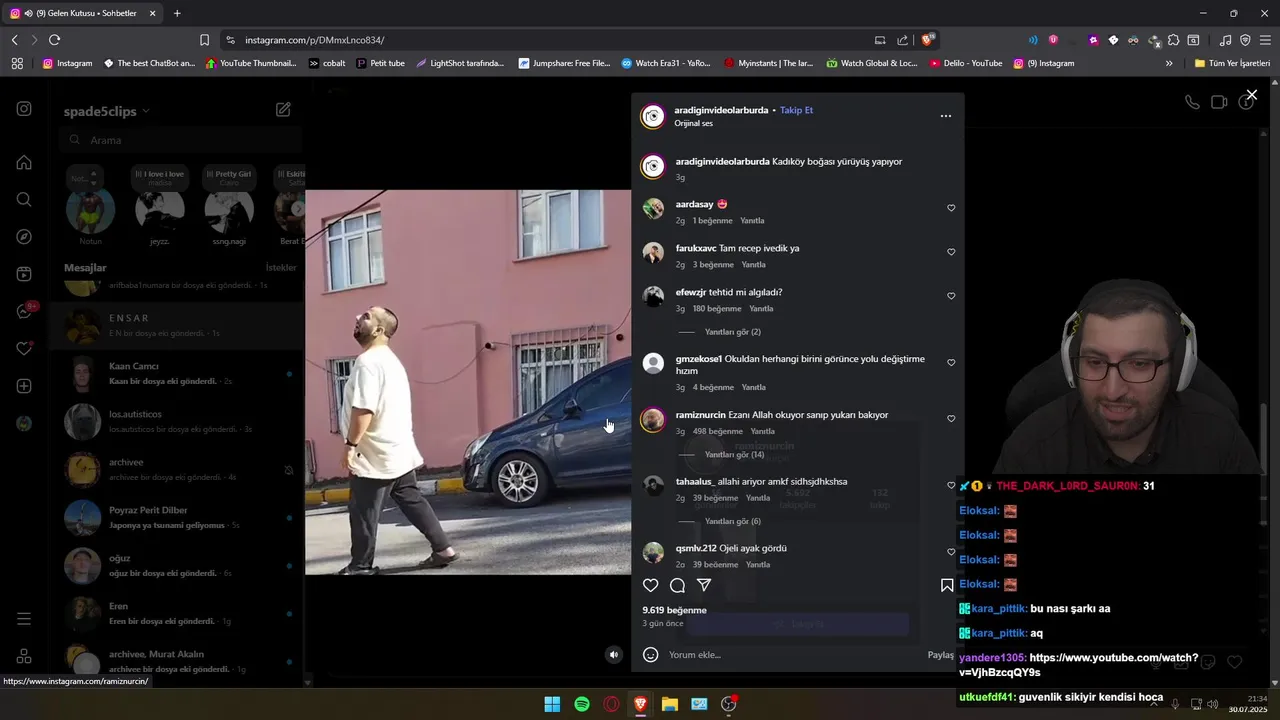Compose a new message with pencil icon
This screenshot has height=720, width=1280.
pos(283,109)
